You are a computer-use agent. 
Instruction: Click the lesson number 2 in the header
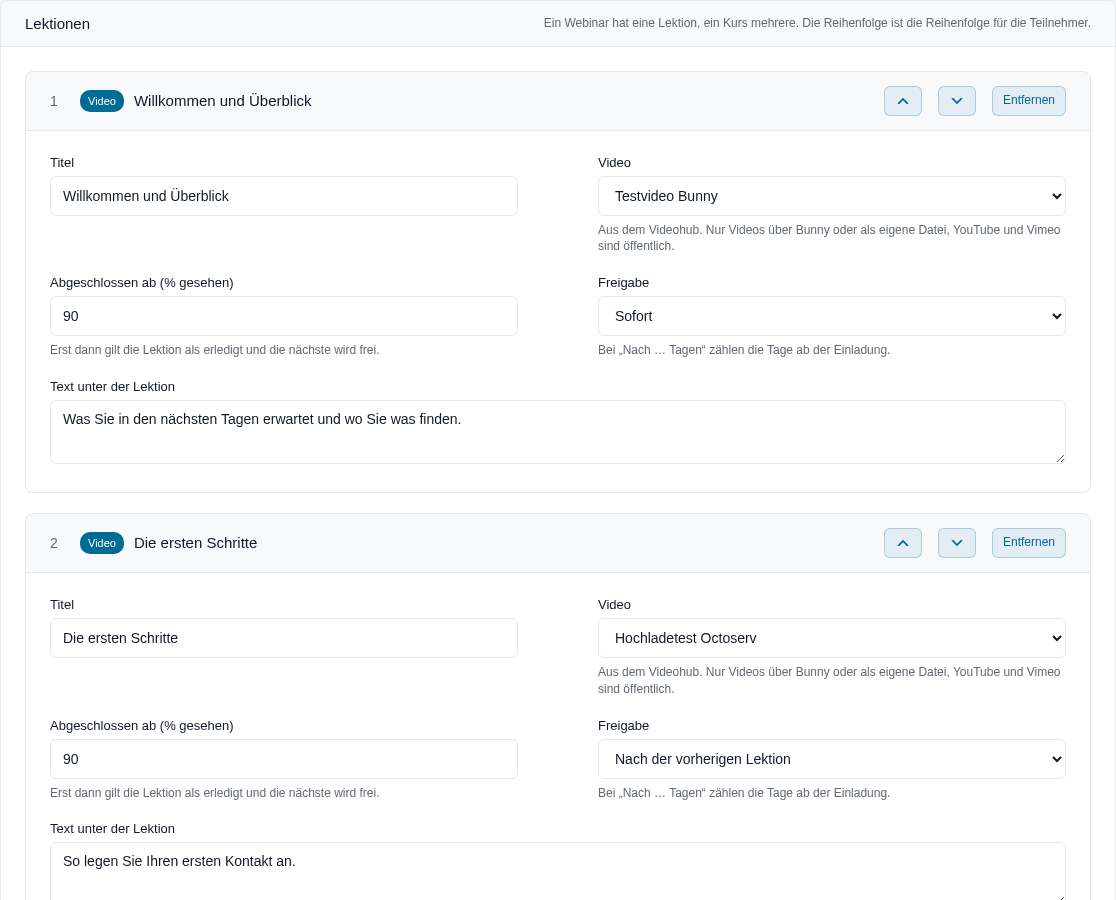(x=54, y=543)
